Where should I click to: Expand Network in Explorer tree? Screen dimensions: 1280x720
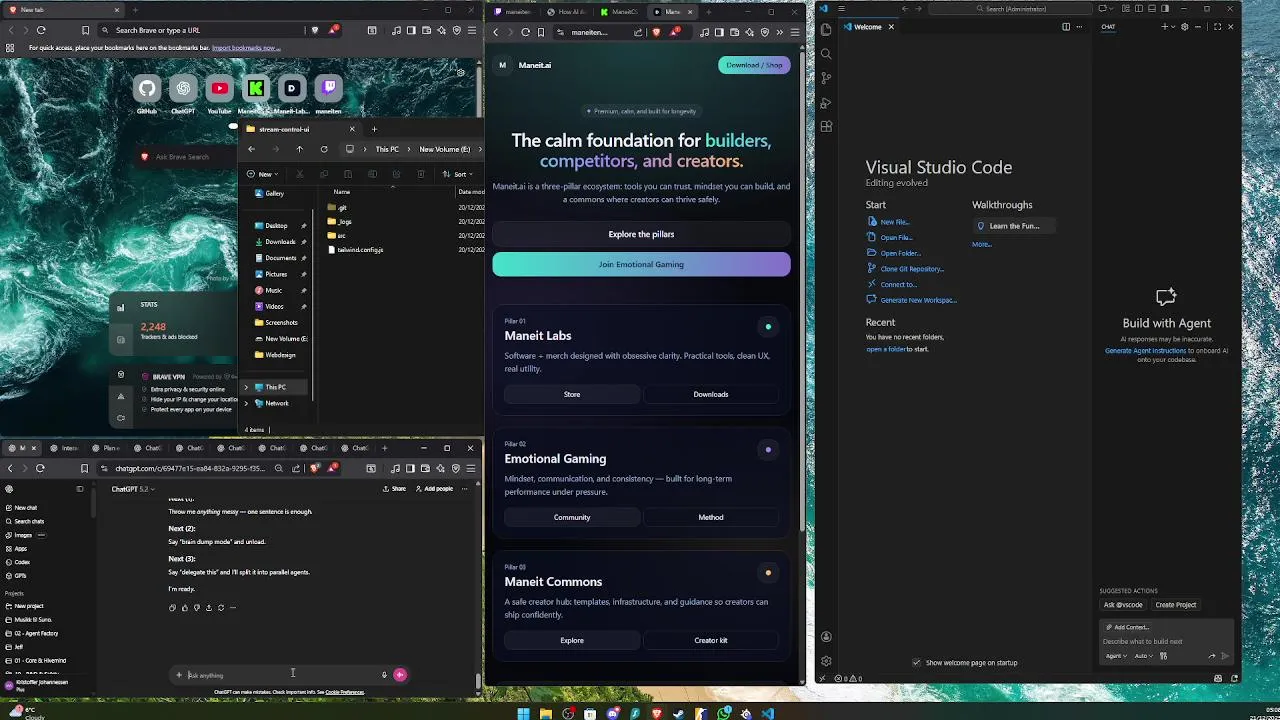(x=246, y=403)
